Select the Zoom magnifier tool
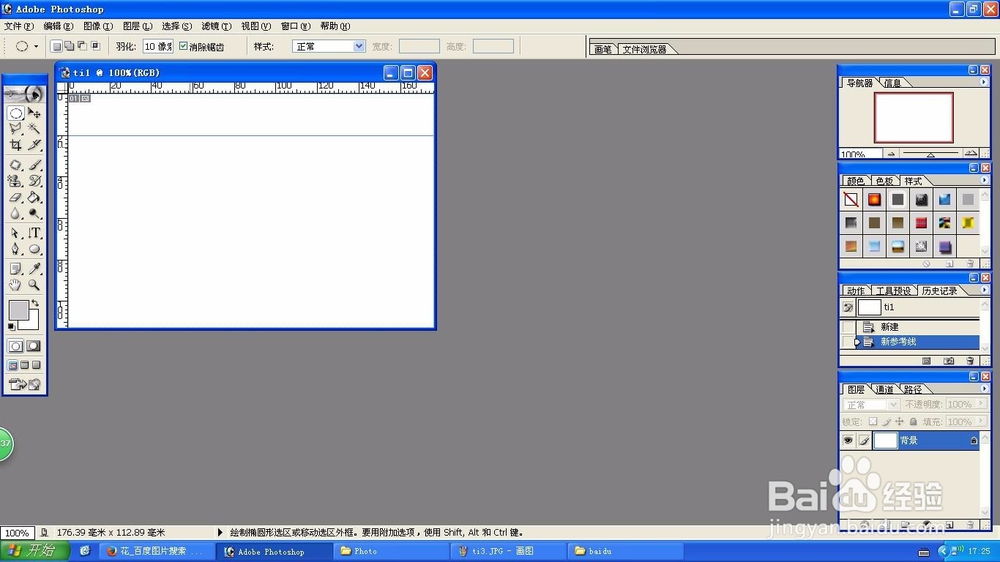The height and width of the screenshot is (562, 1000). [34, 285]
